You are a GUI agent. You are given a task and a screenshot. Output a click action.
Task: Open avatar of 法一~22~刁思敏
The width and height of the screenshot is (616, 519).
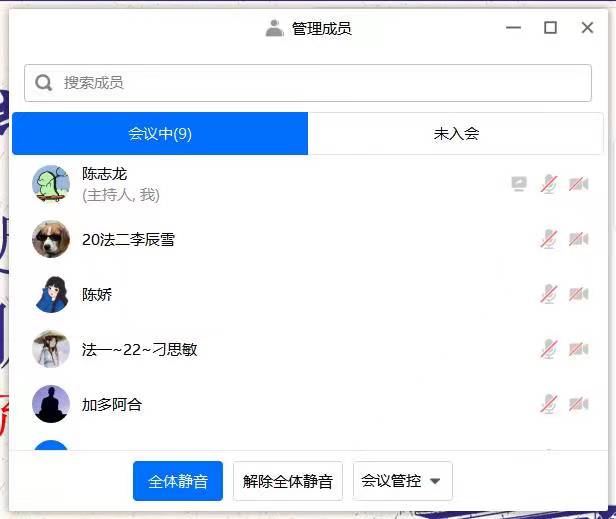pyautogui.click(x=51, y=349)
